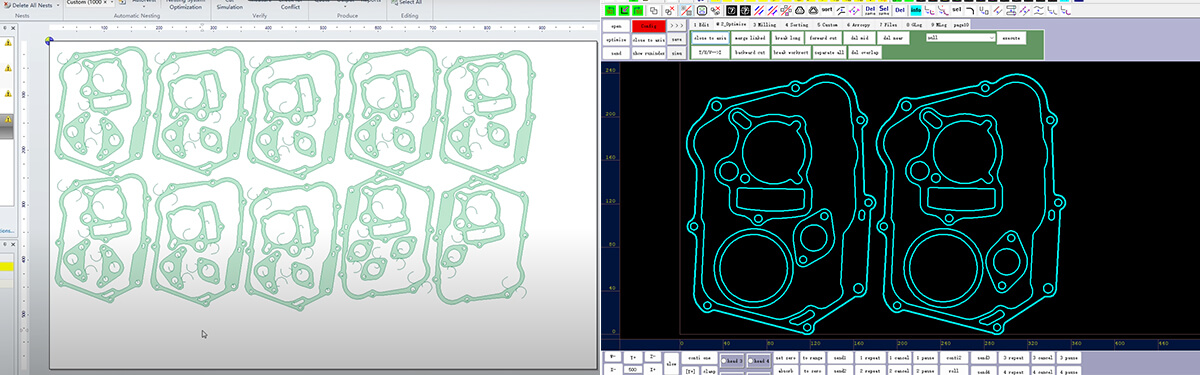
Task: Click the save button
Action: point(676,38)
